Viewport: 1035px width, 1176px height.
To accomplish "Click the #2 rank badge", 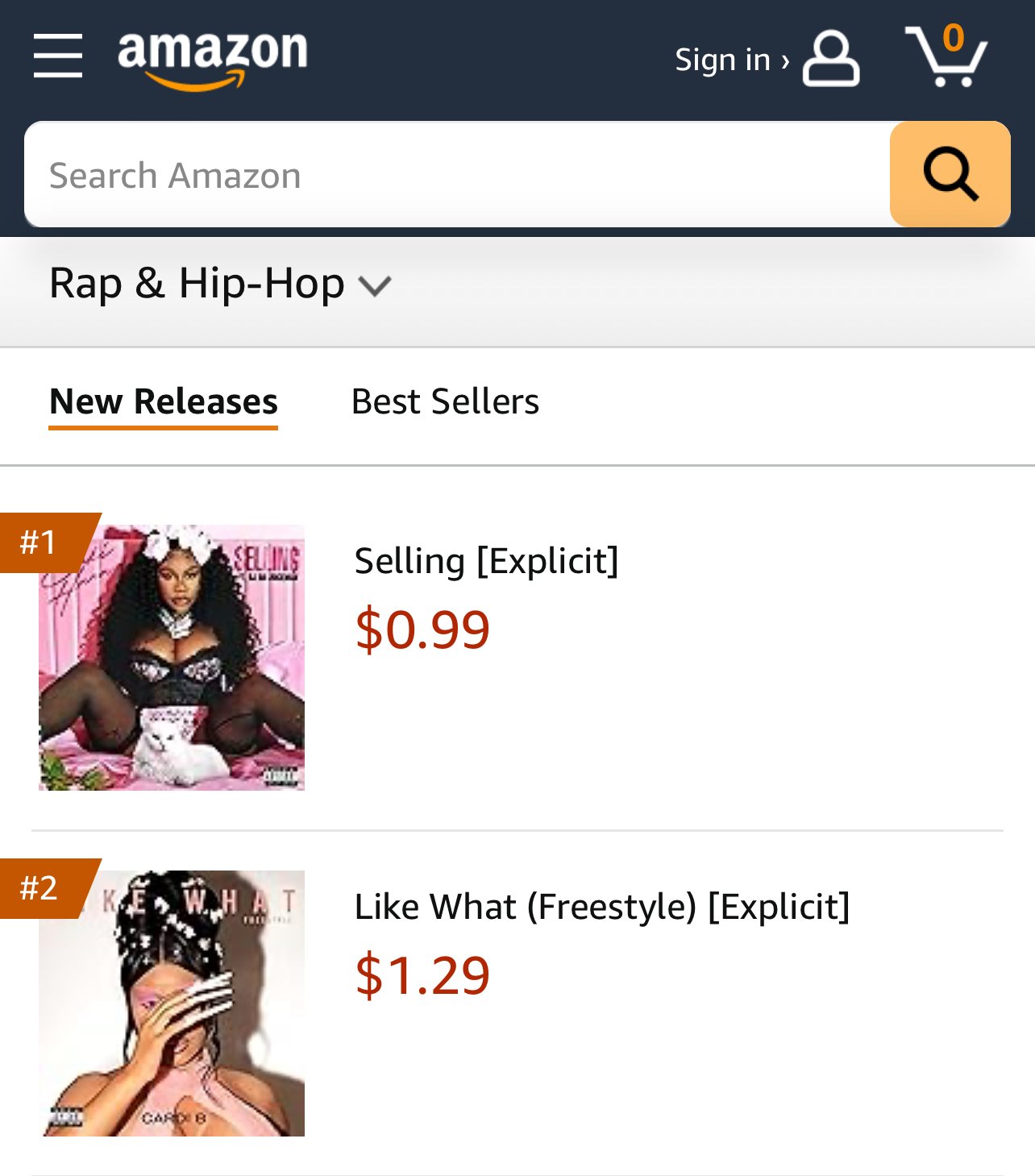I will (x=44, y=888).
